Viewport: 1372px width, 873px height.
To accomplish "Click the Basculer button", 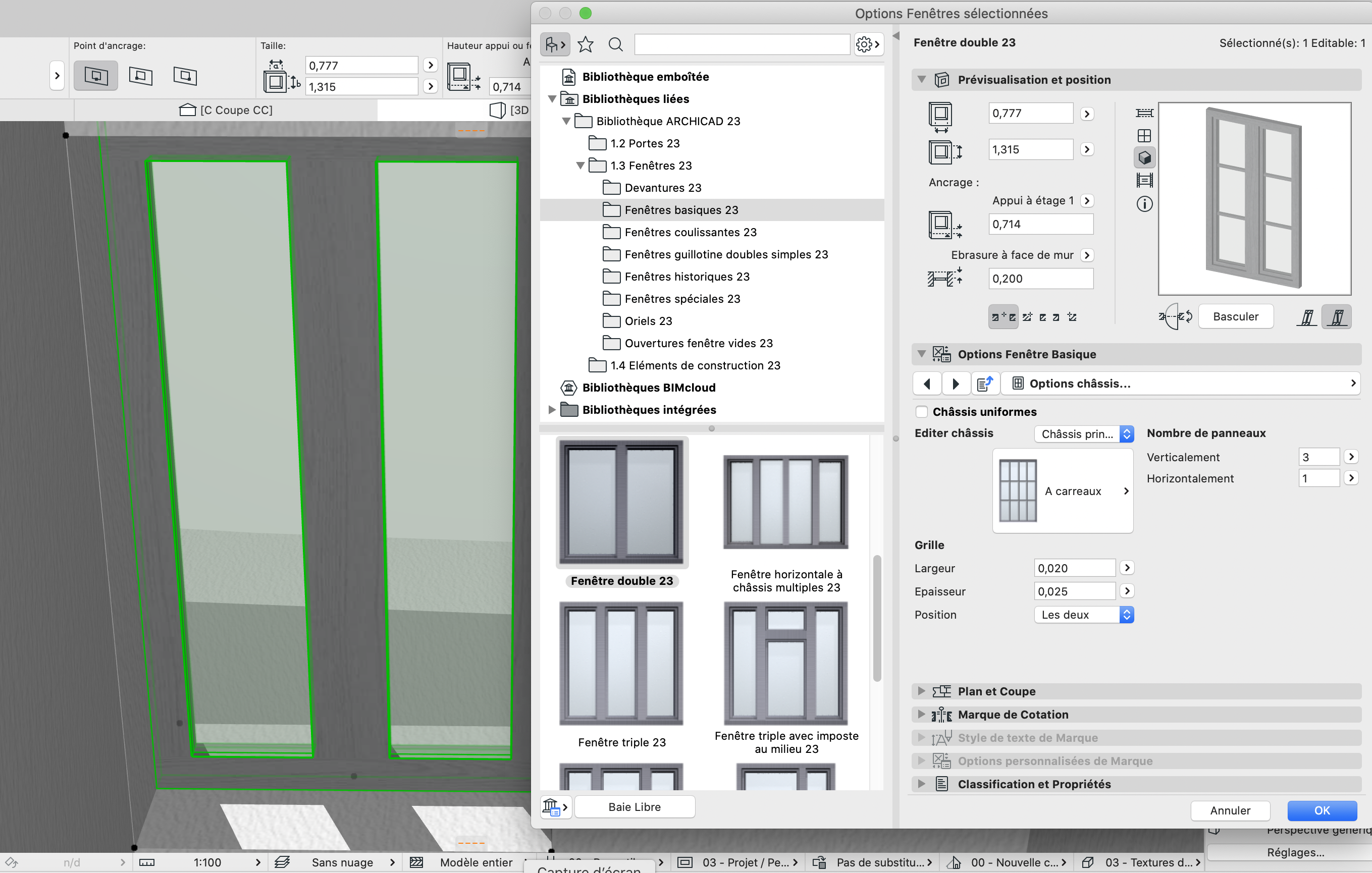I will [x=1235, y=316].
